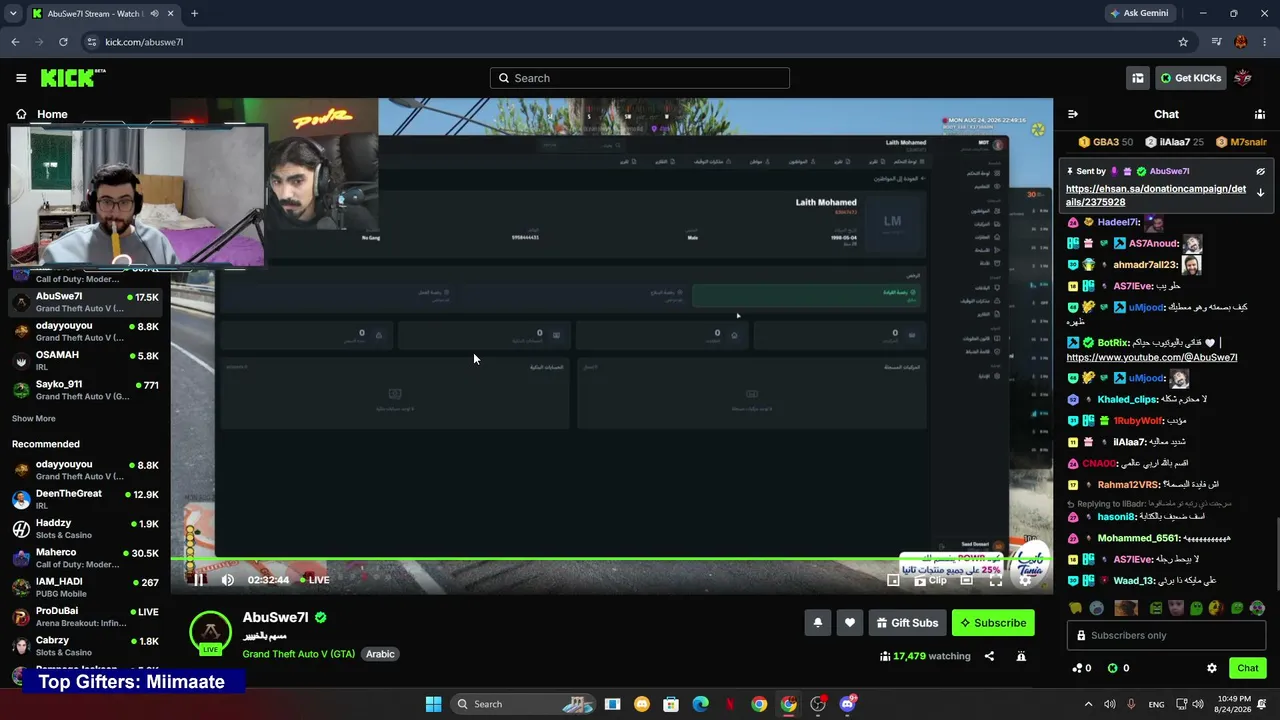Report the stream using the report icon
The height and width of the screenshot is (720, 1280).
click(x=1021, y=656)
